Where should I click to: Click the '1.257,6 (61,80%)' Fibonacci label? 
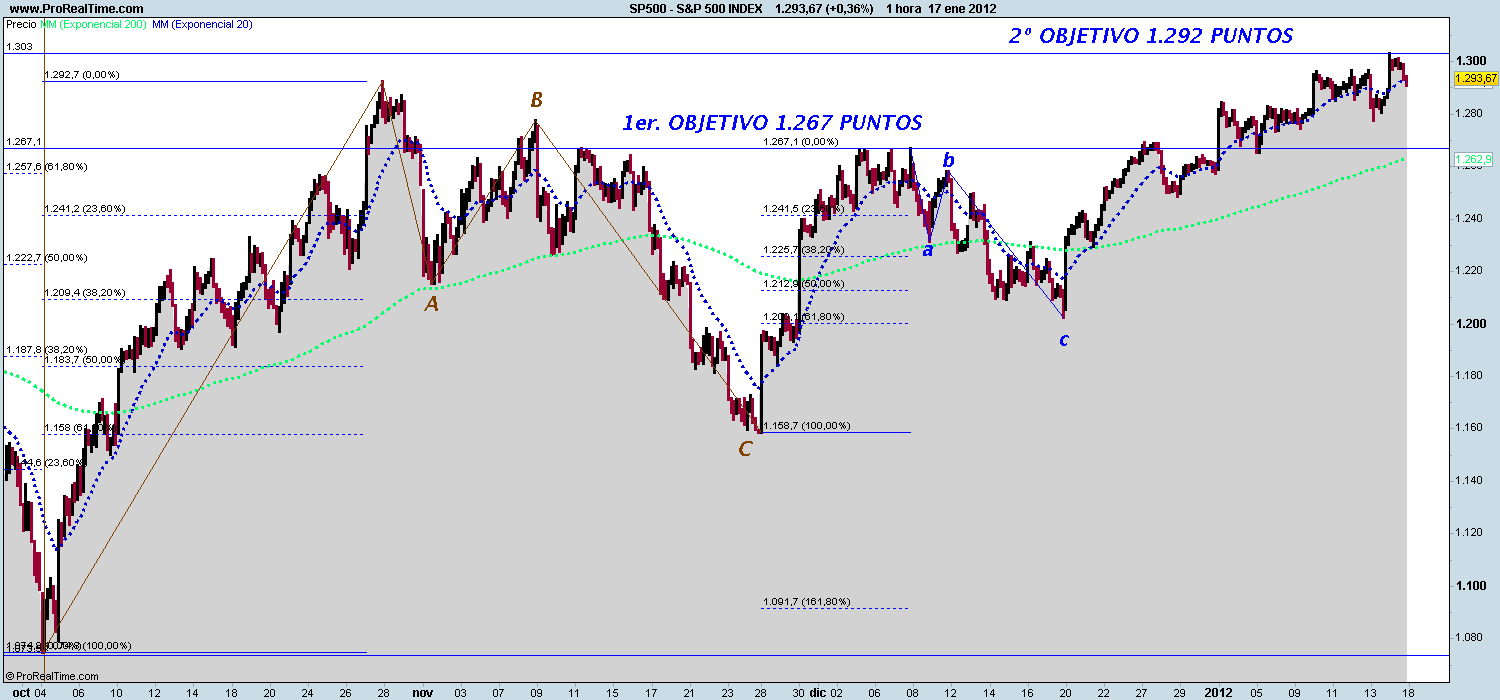point(46,166)
